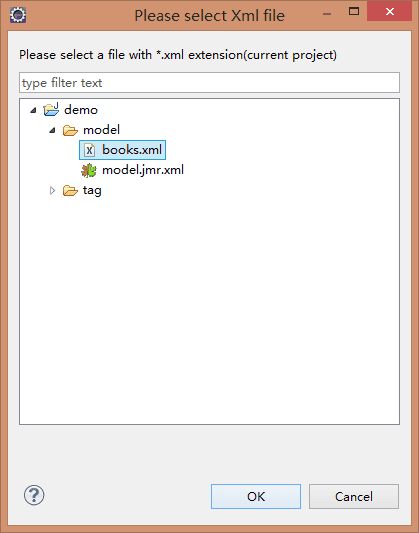Maximize the Please select Xml file dialog
Image resolution: width=419 pixels, height=533 pixels.
[x=354, y=12]
